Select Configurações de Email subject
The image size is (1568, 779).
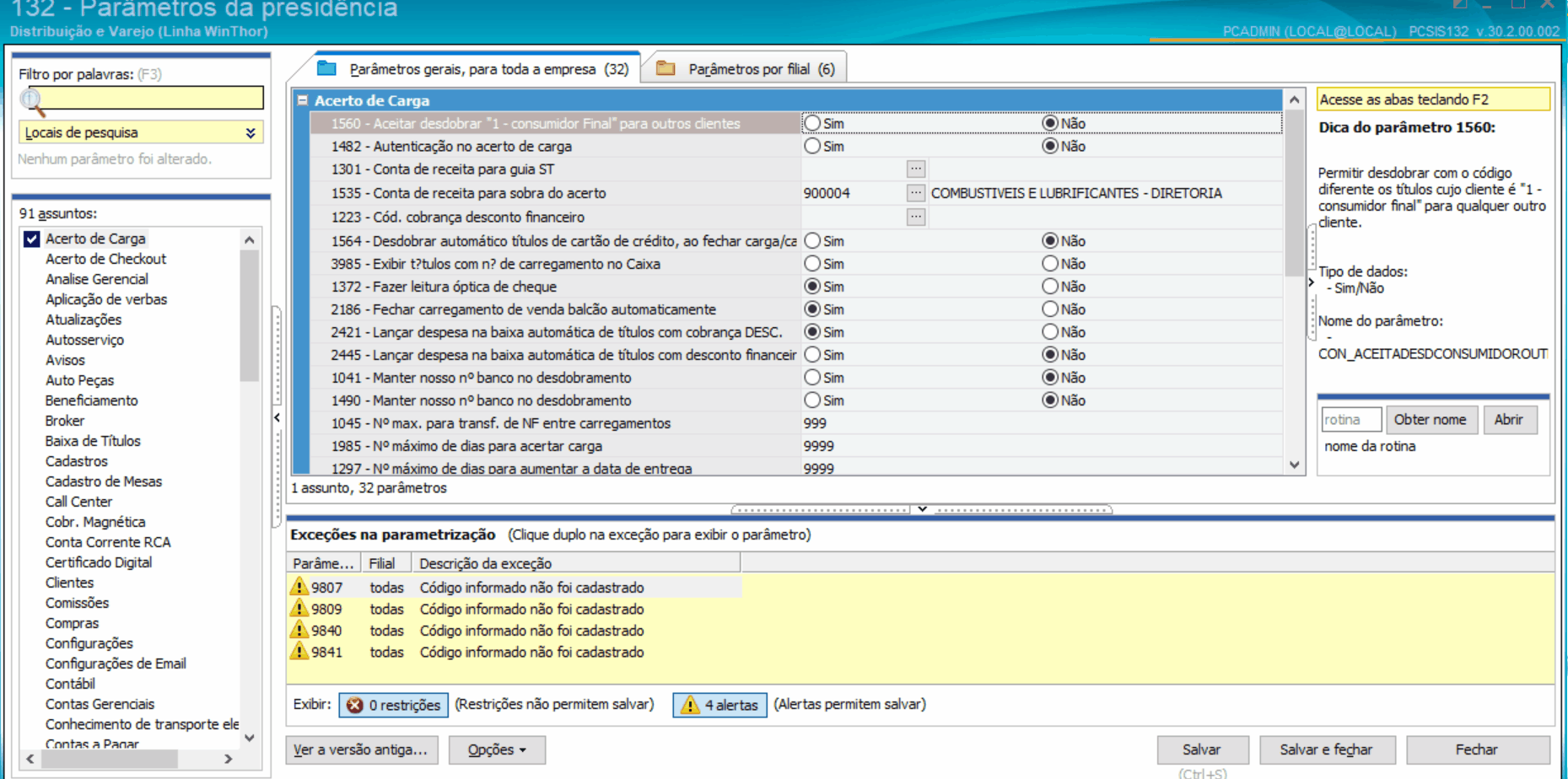coord(116,663)
